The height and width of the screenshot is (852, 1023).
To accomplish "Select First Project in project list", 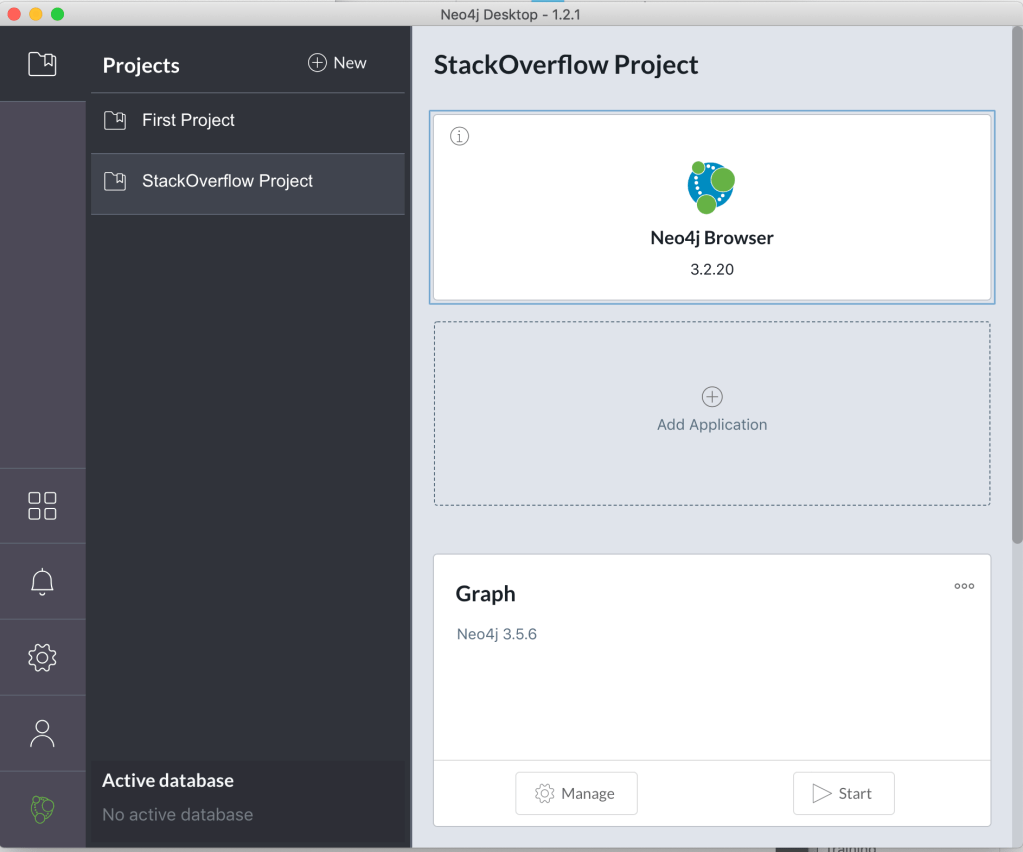I will pos(188,121).
